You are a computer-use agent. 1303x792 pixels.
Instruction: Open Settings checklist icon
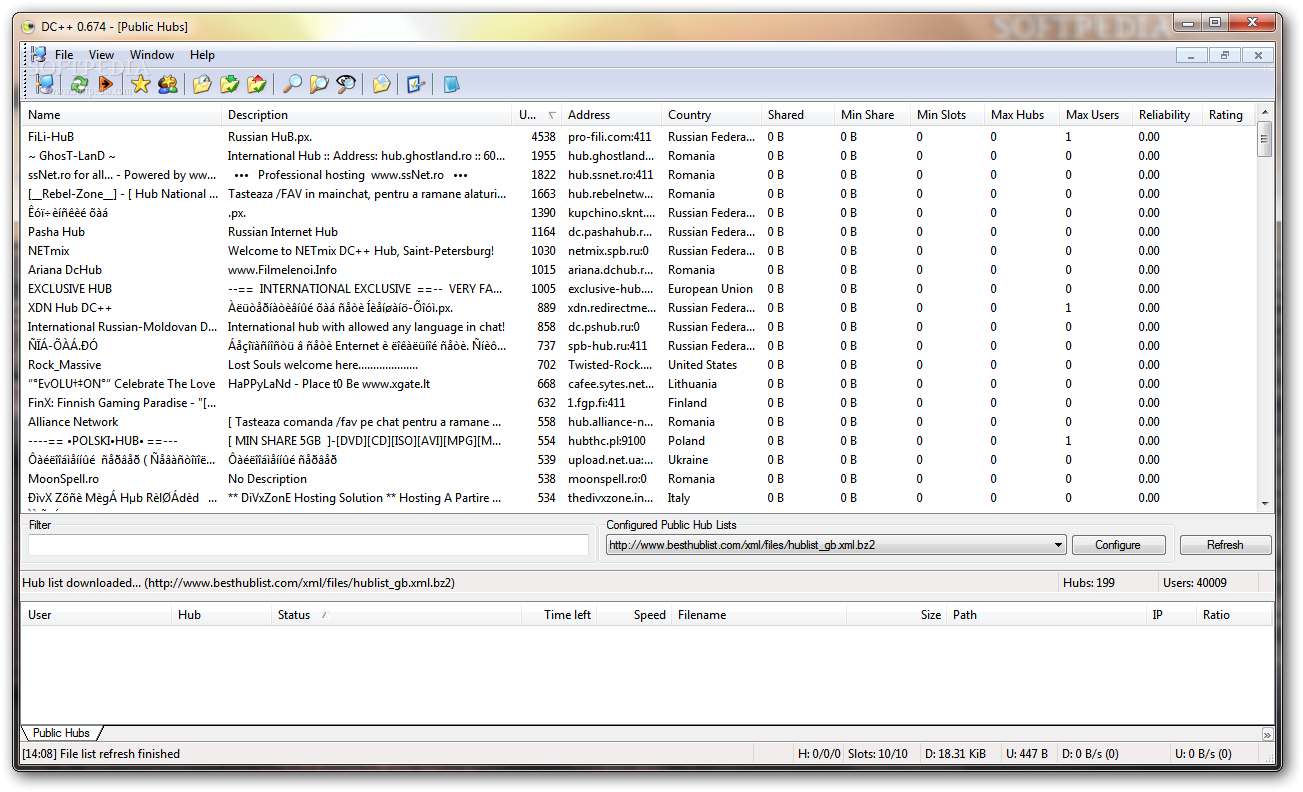(416, 84)
